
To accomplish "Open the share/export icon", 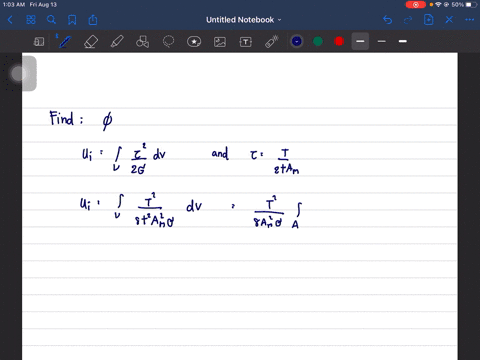I will (x=93, y=20).
